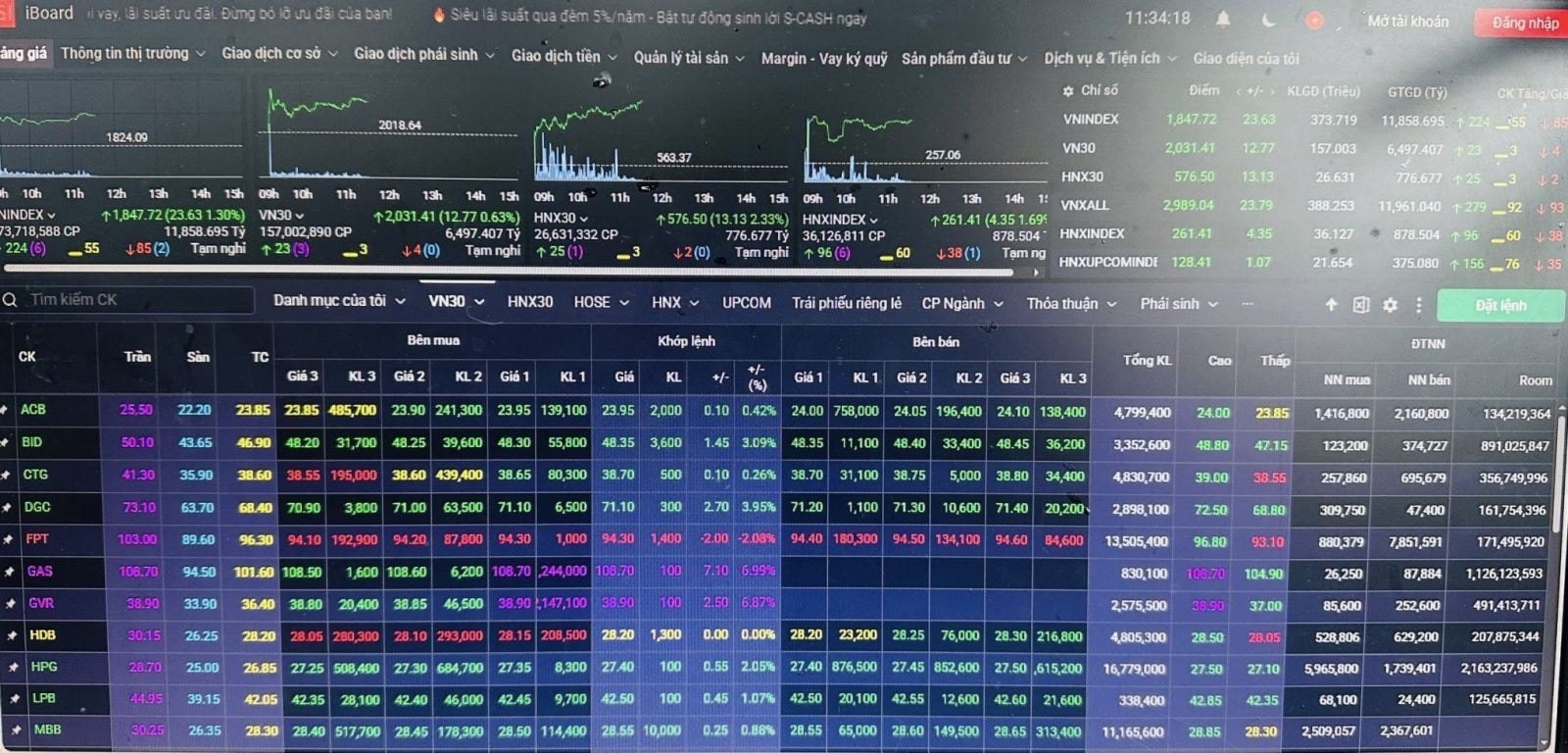Click the pin icon beside HPG
This screenshot has height=753, width=1568.
coord(12,667)
